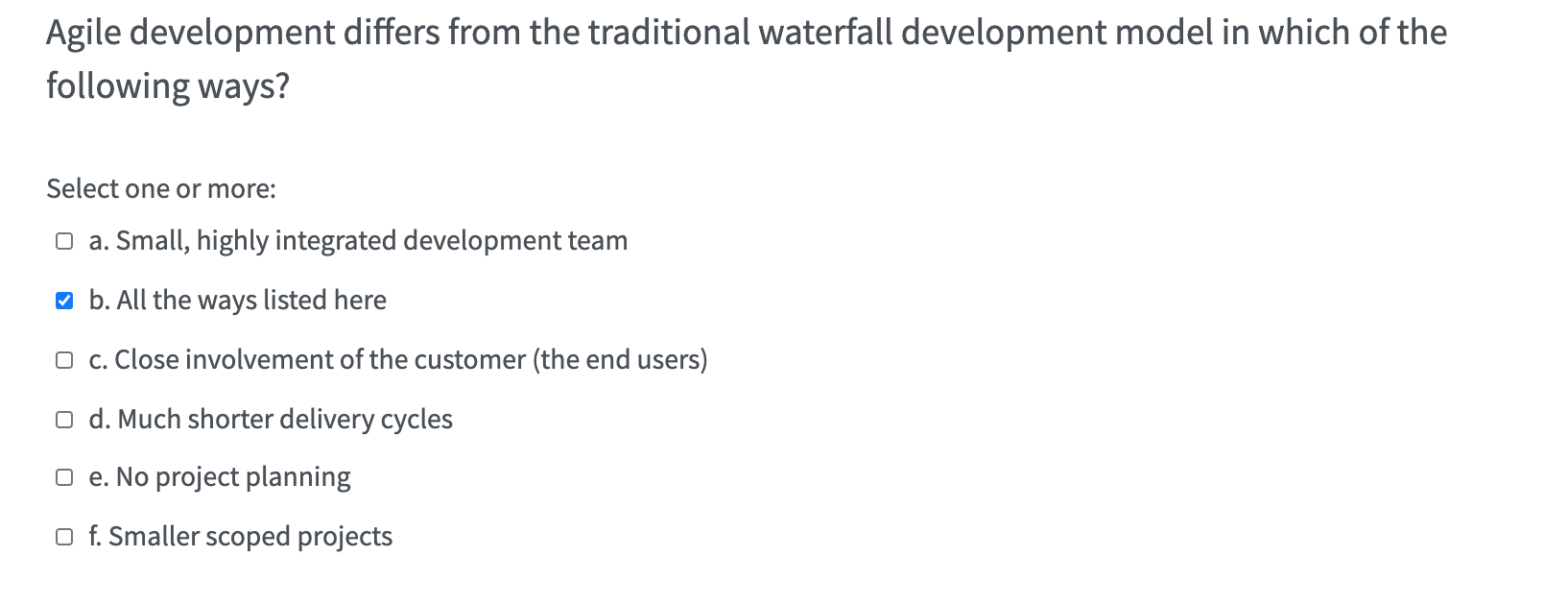
Task: Check option d, Much shorter delivery cycles
Action: (x=63, y=418)
